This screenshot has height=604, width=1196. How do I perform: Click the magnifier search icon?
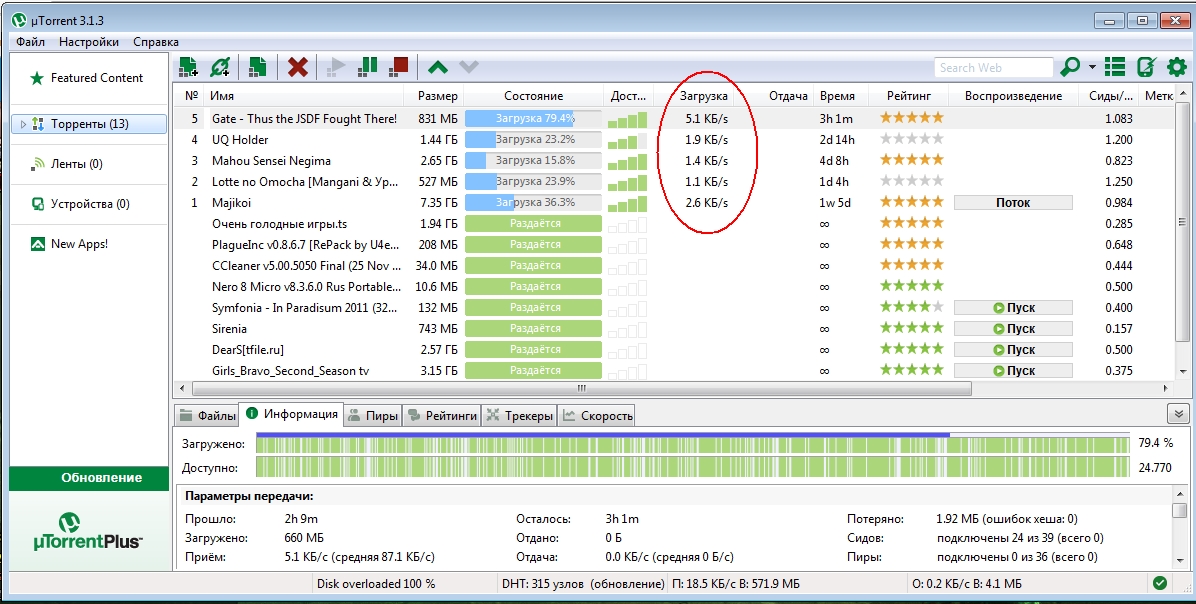(x=1070, y=67)
